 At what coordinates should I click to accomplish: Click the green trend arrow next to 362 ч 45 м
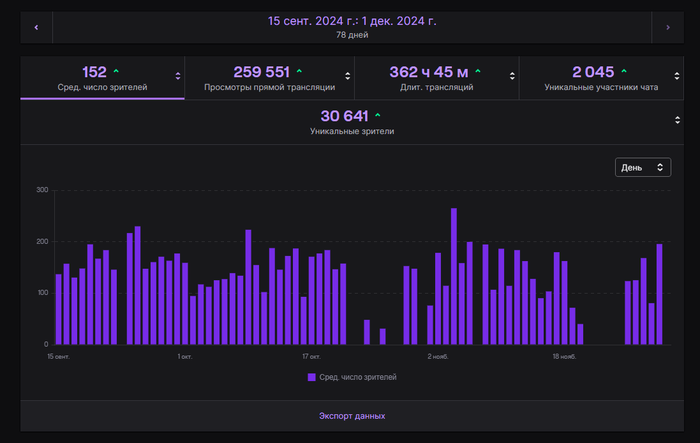click(x=478, y=71)
